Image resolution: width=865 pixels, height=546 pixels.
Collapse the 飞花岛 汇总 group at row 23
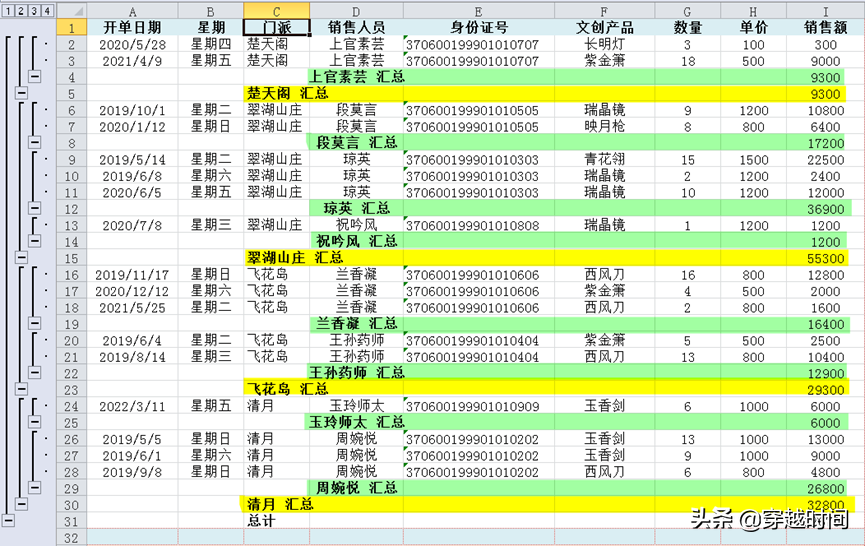[x=22, y=389]
